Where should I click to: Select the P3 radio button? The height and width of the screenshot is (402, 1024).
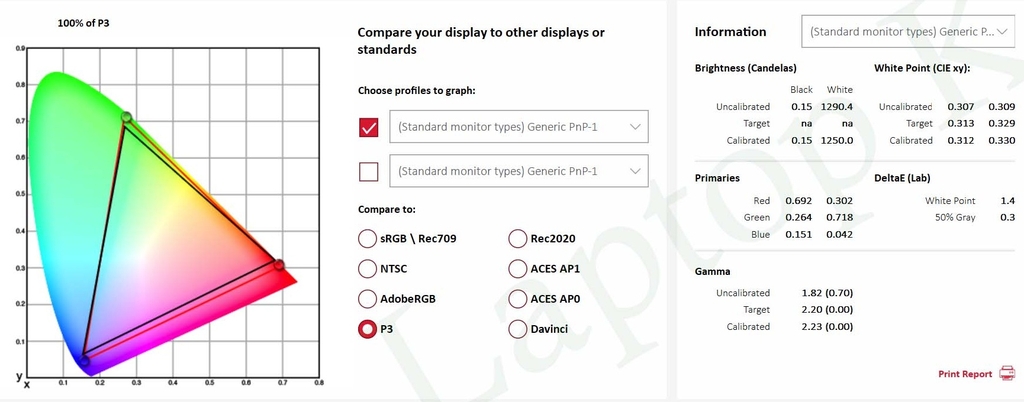click(368, 329)
